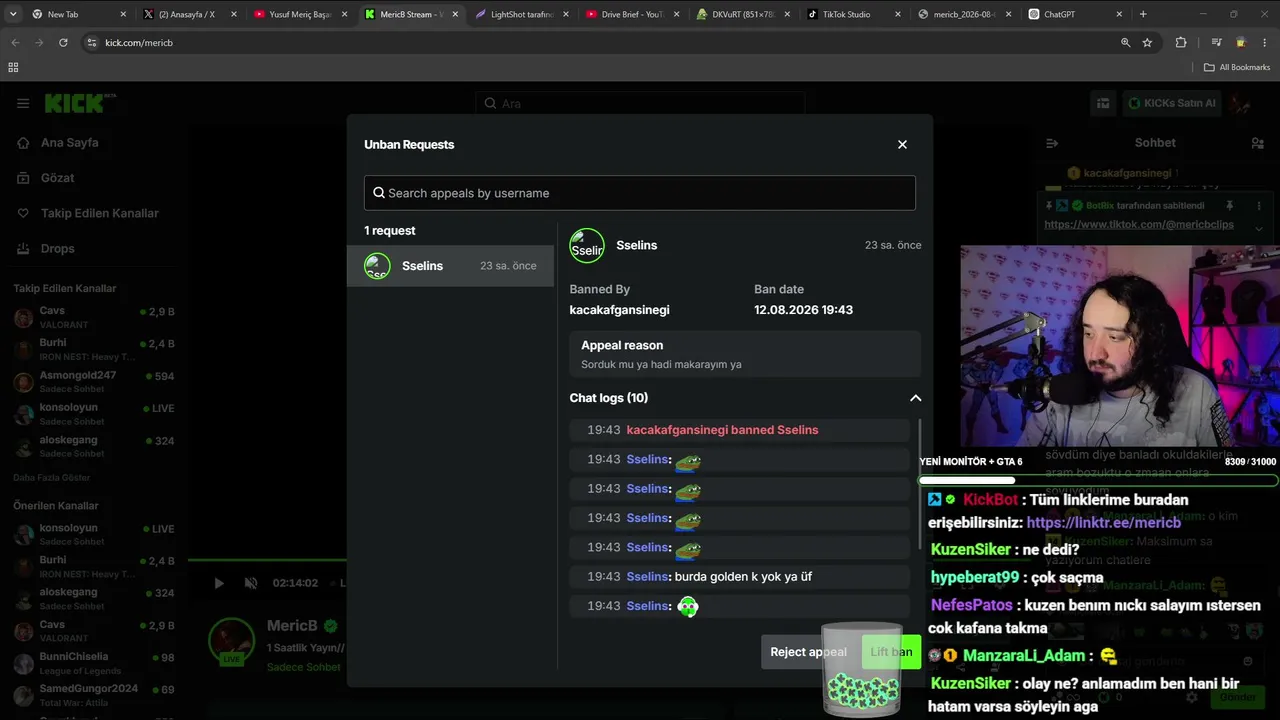Switch to the Yusuf Meriç Başar YouTube tab
The image size is (1280, 720).
[x=300, y=14]
